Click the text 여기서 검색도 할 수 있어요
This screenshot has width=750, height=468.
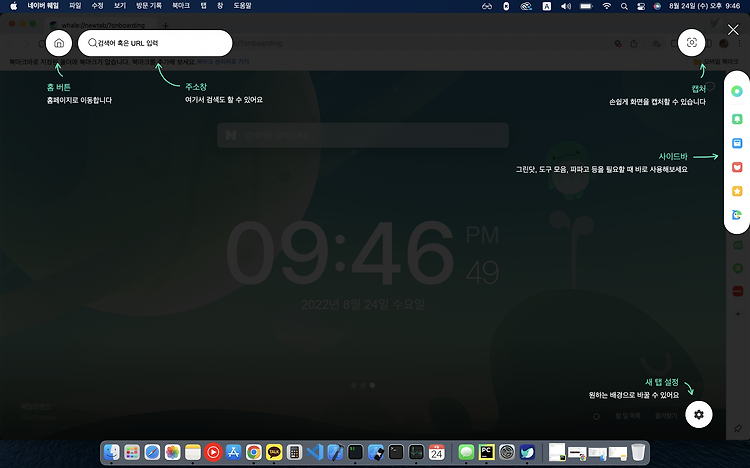pos(224,100)
